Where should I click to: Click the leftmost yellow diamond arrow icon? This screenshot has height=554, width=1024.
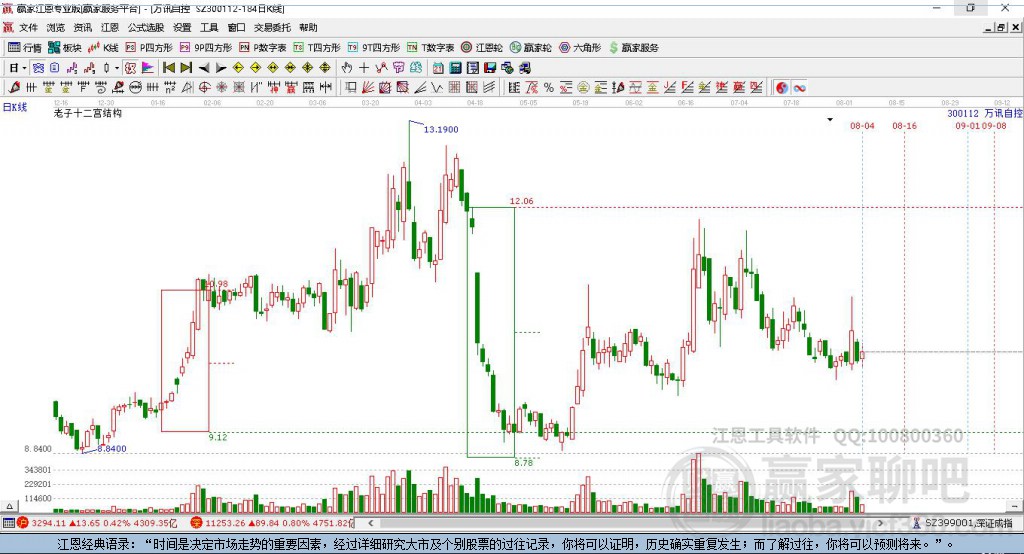(238, 68)
